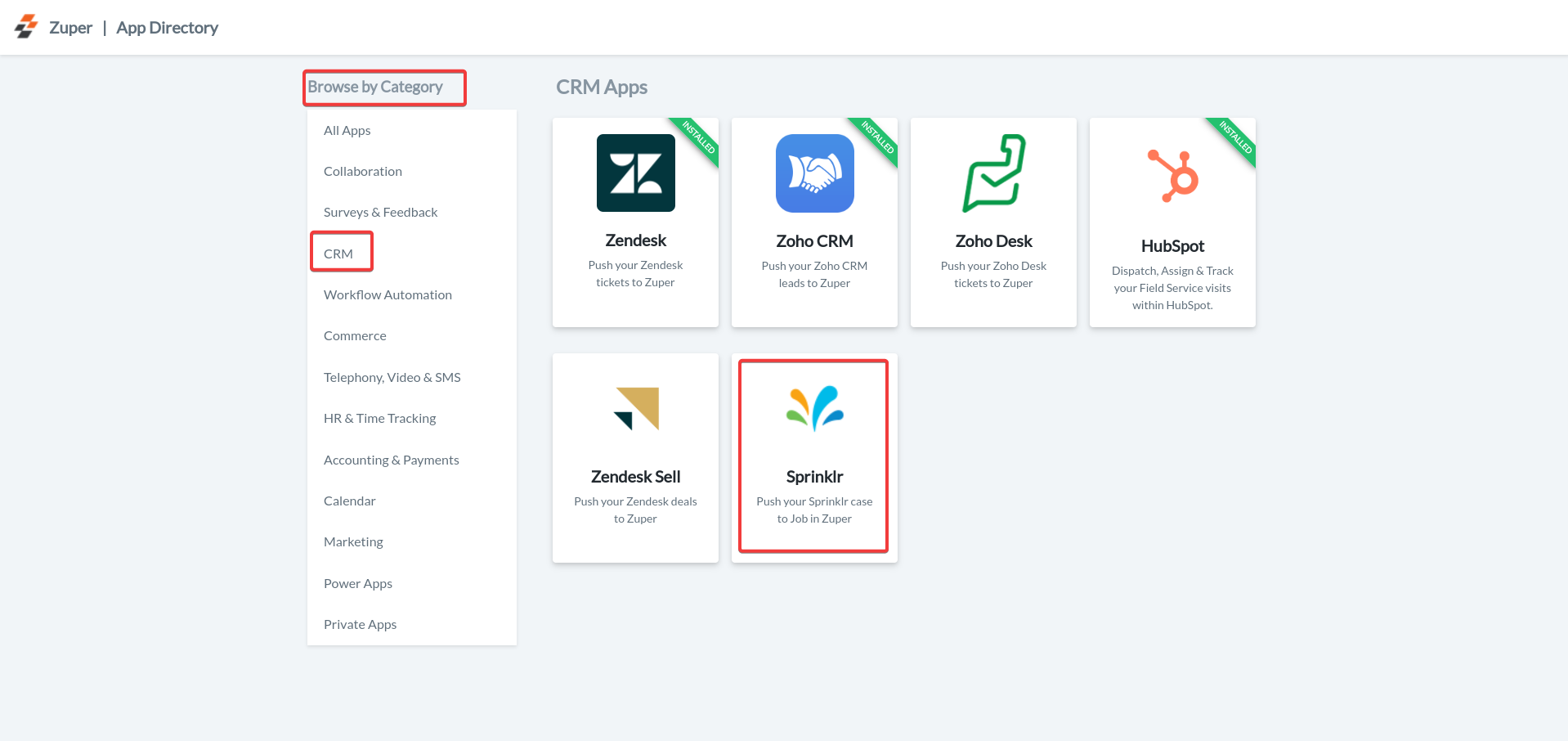Select the CRM category
Viewport: 1568px width, 741px height.
coord(338,254)
